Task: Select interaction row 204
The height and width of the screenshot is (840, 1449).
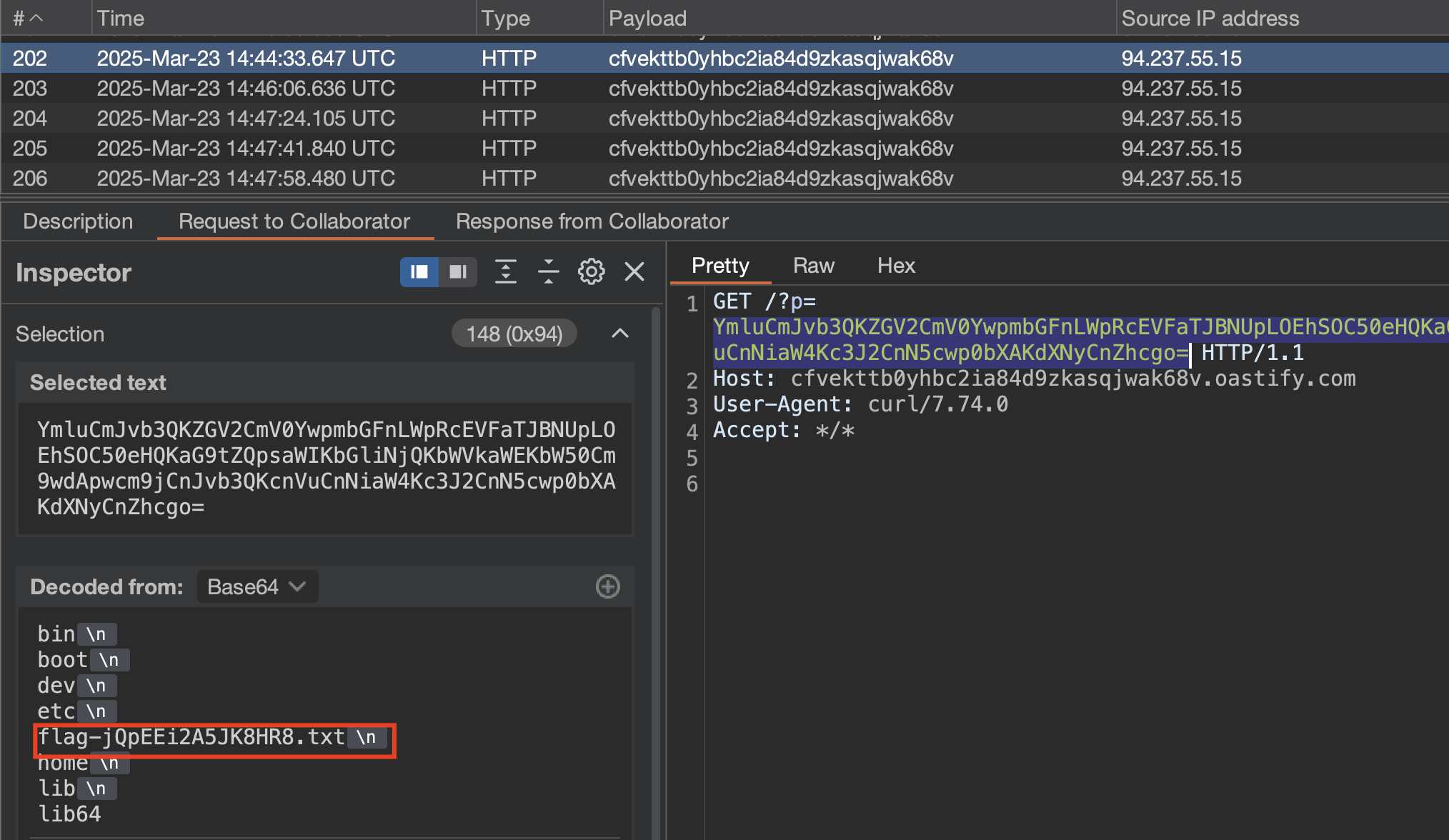Action: pyautogui.click(x=500, y=119)
